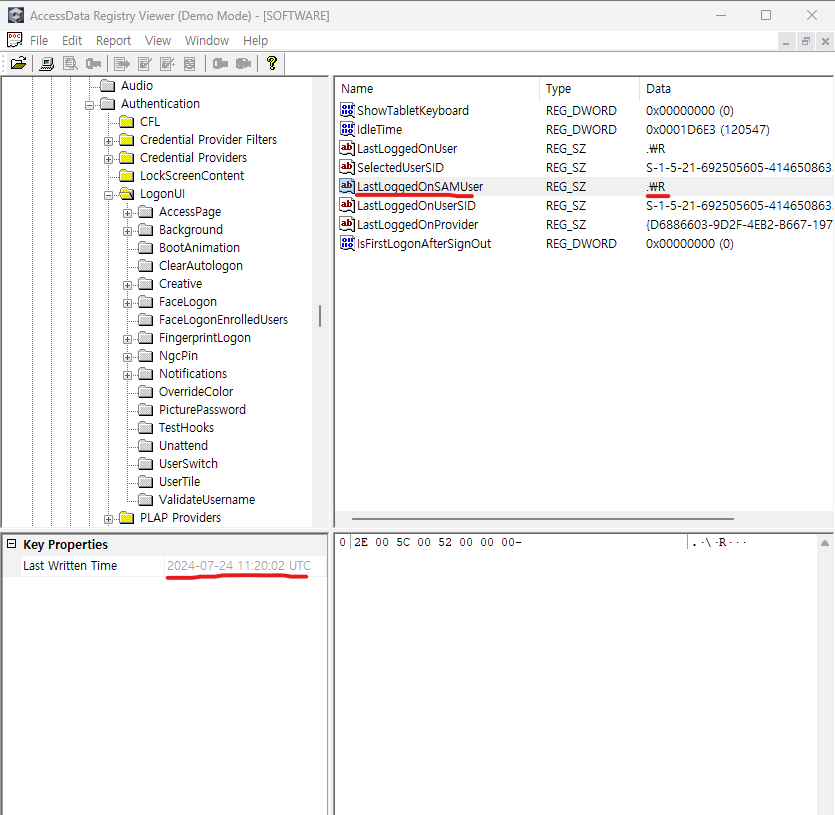Click the Open file folder toolbar icon

click(x=18, y=63)
